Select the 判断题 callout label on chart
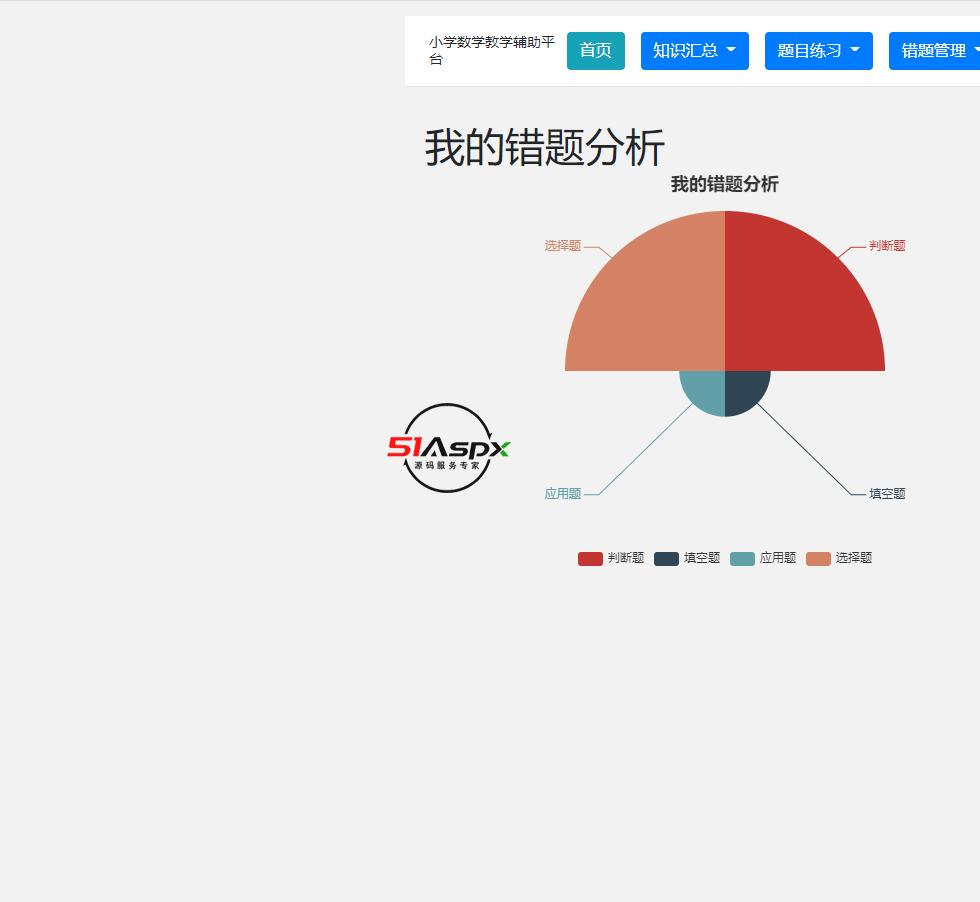This screenshot has height=902, width=980. click(x=887, y=245)
